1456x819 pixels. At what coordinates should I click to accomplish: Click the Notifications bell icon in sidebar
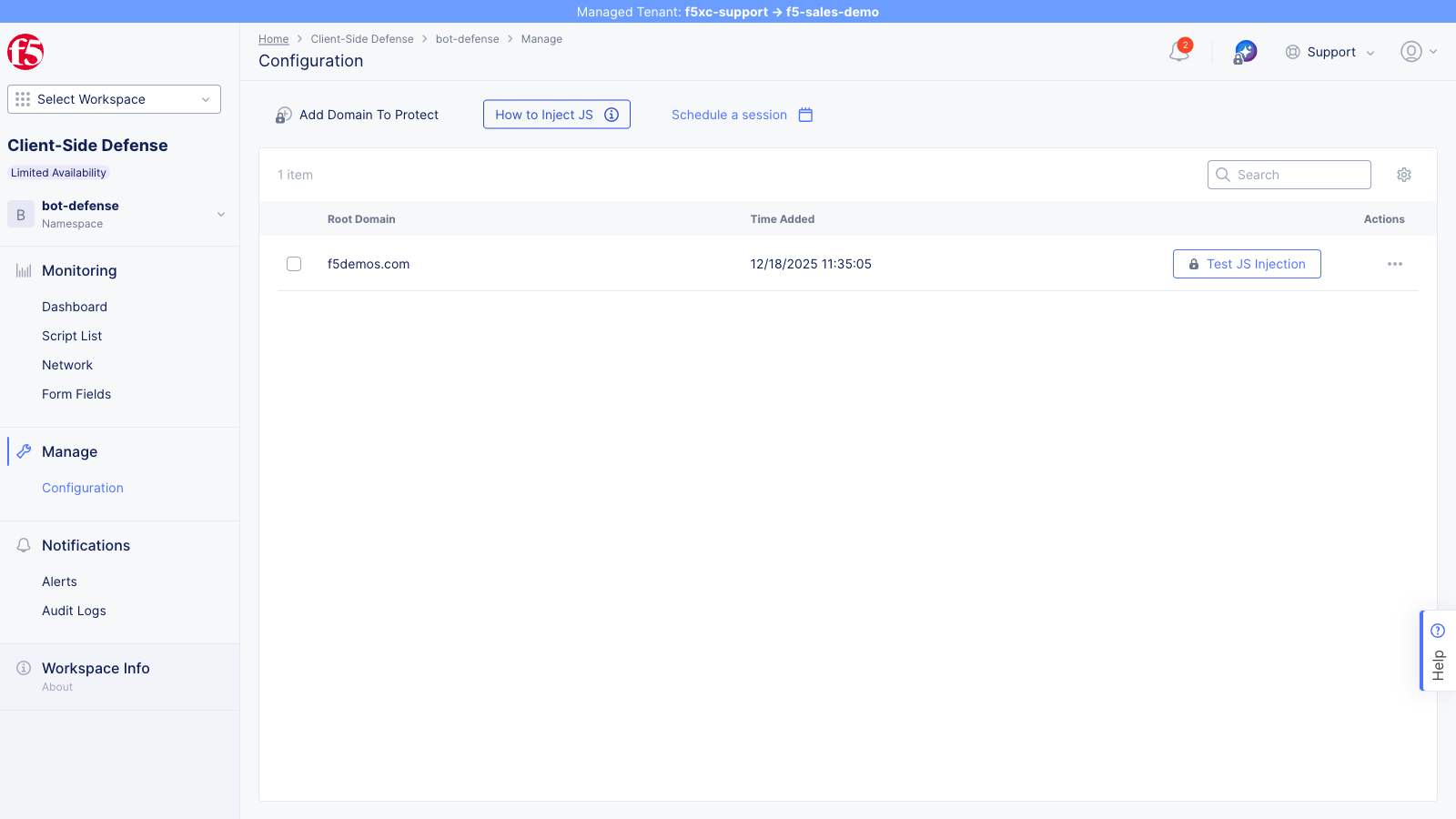coord(23,544)
